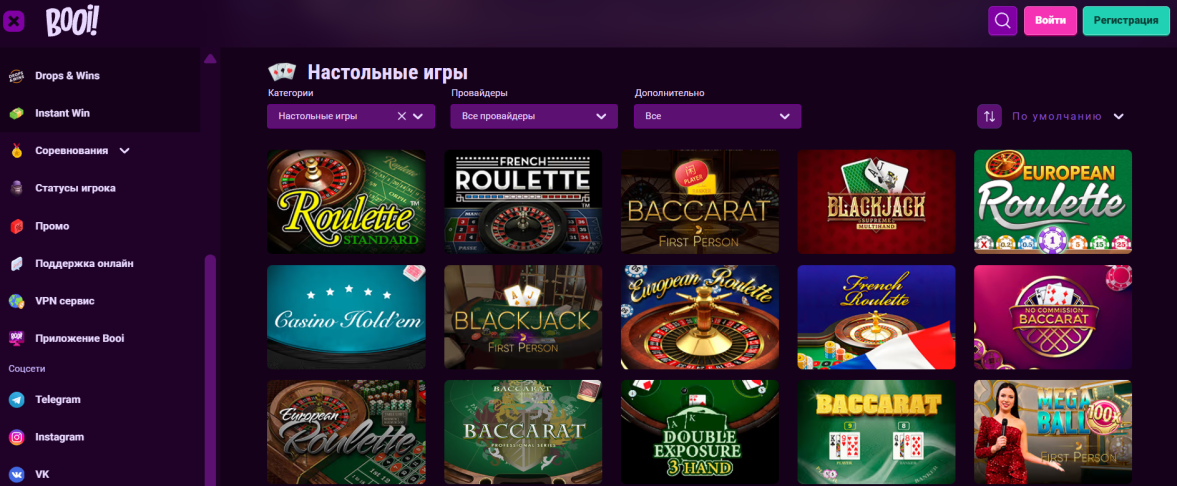Image resolution: width=1177 pixels, height=486 pixels.
Task: Open Drops & Wins menu item
Action: 67,76
